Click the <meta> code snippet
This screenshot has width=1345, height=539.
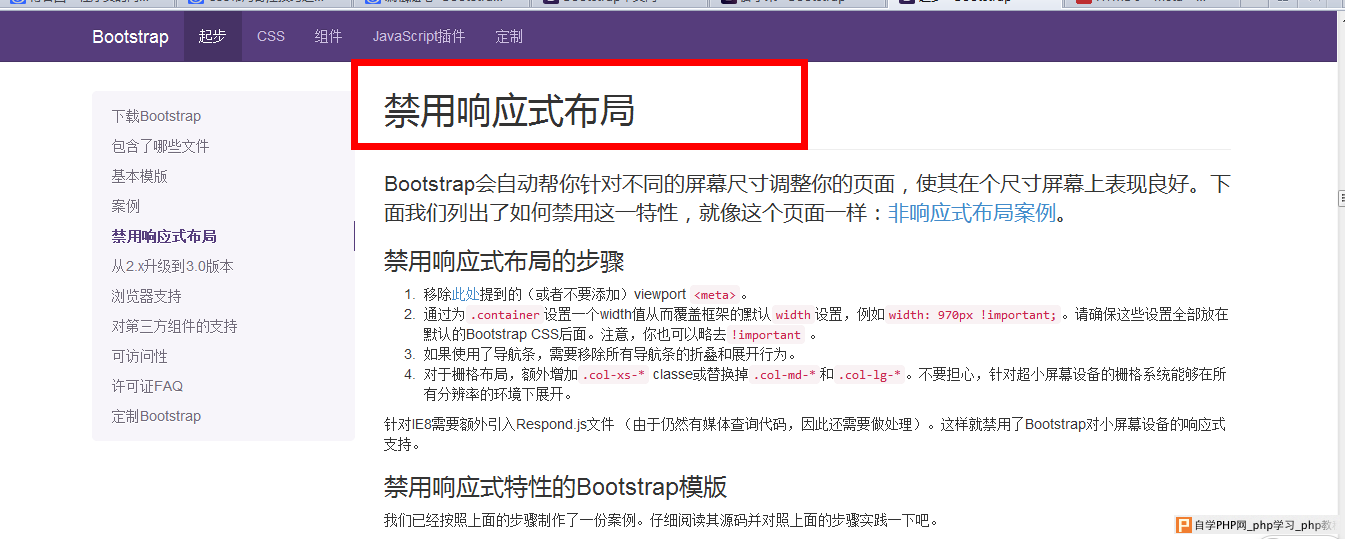click(x=714, y=295)
